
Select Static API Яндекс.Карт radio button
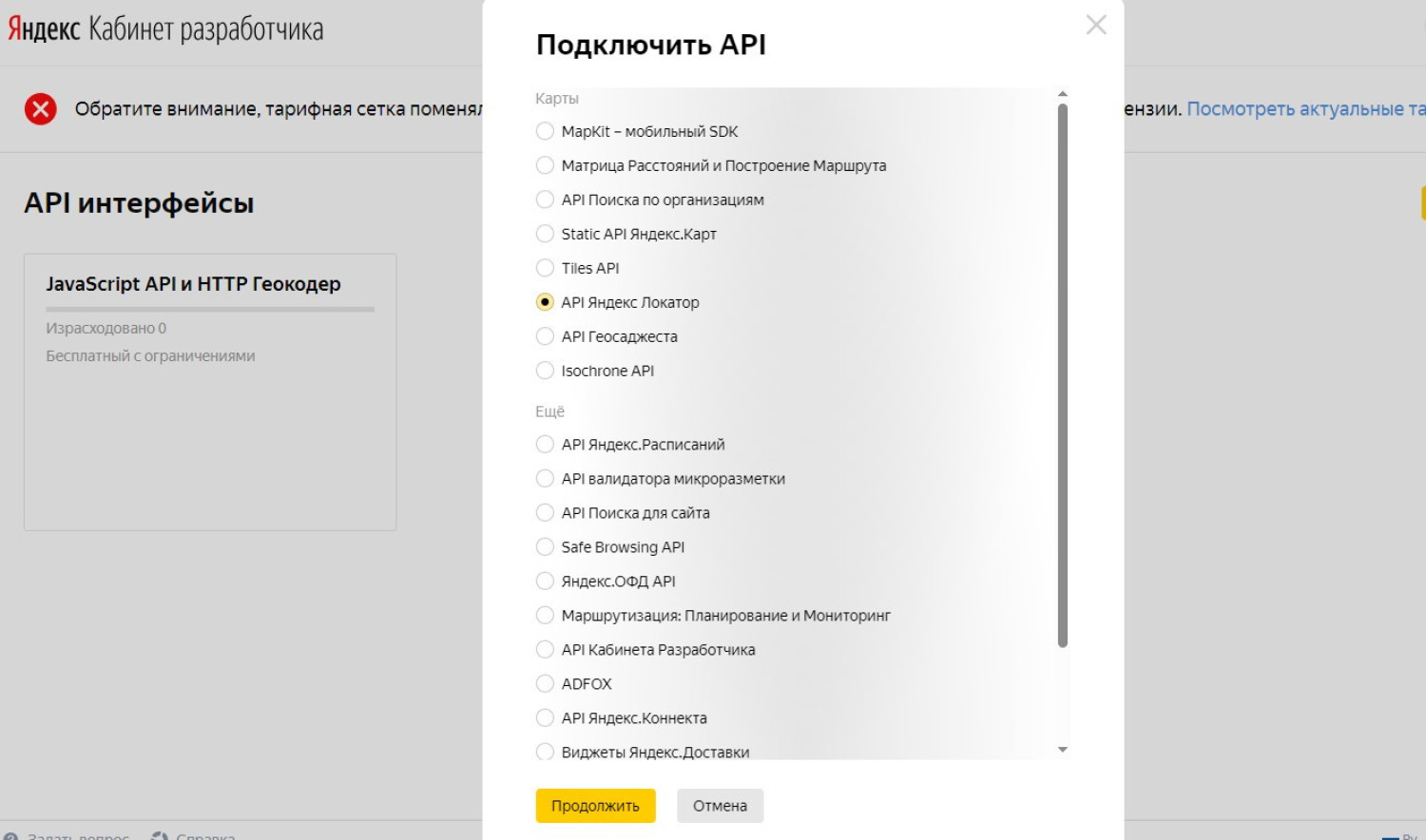(545, 234)
